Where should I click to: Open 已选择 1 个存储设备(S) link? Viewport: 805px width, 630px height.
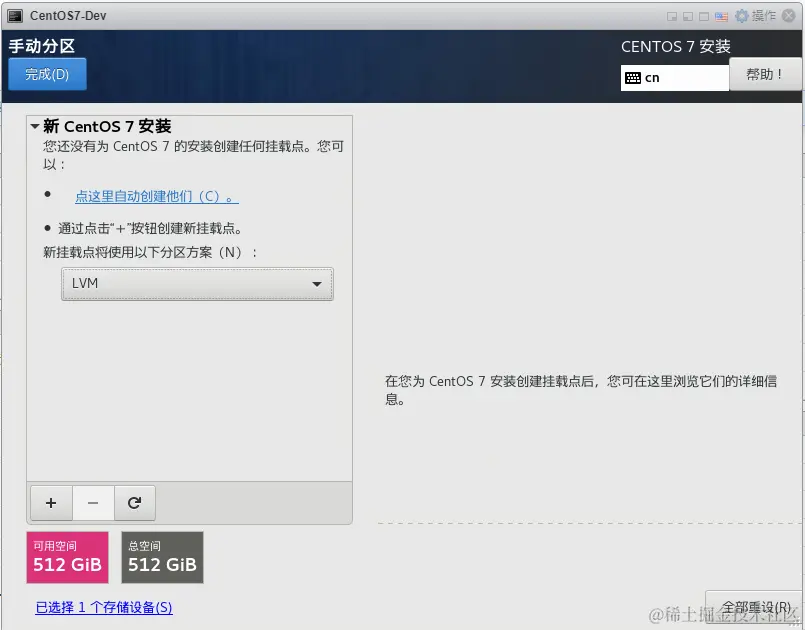coord(104,607)
